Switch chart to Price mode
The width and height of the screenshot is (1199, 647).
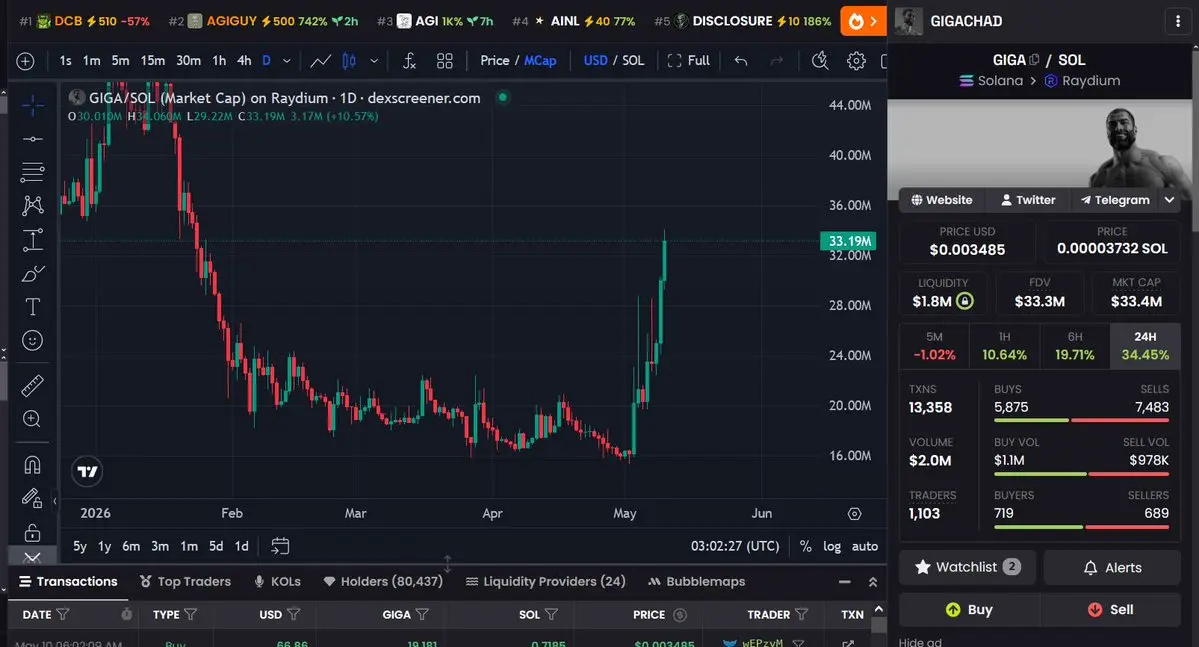click(x=494, y=60)
